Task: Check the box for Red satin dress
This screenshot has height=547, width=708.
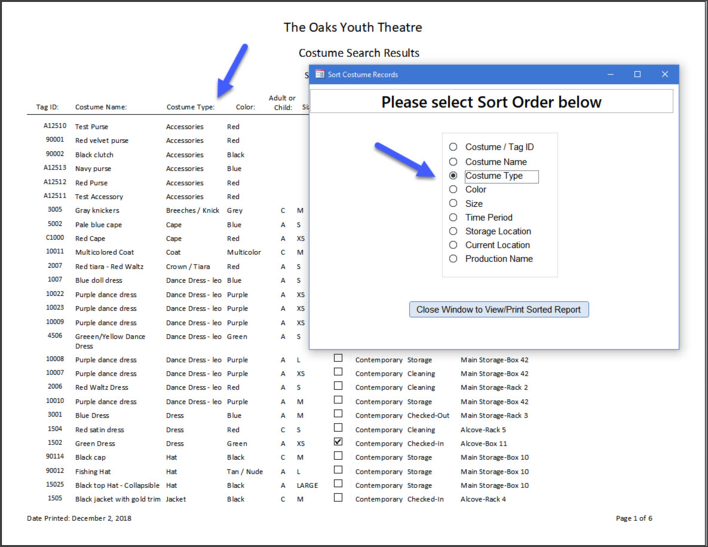Action: coord(338,428)
